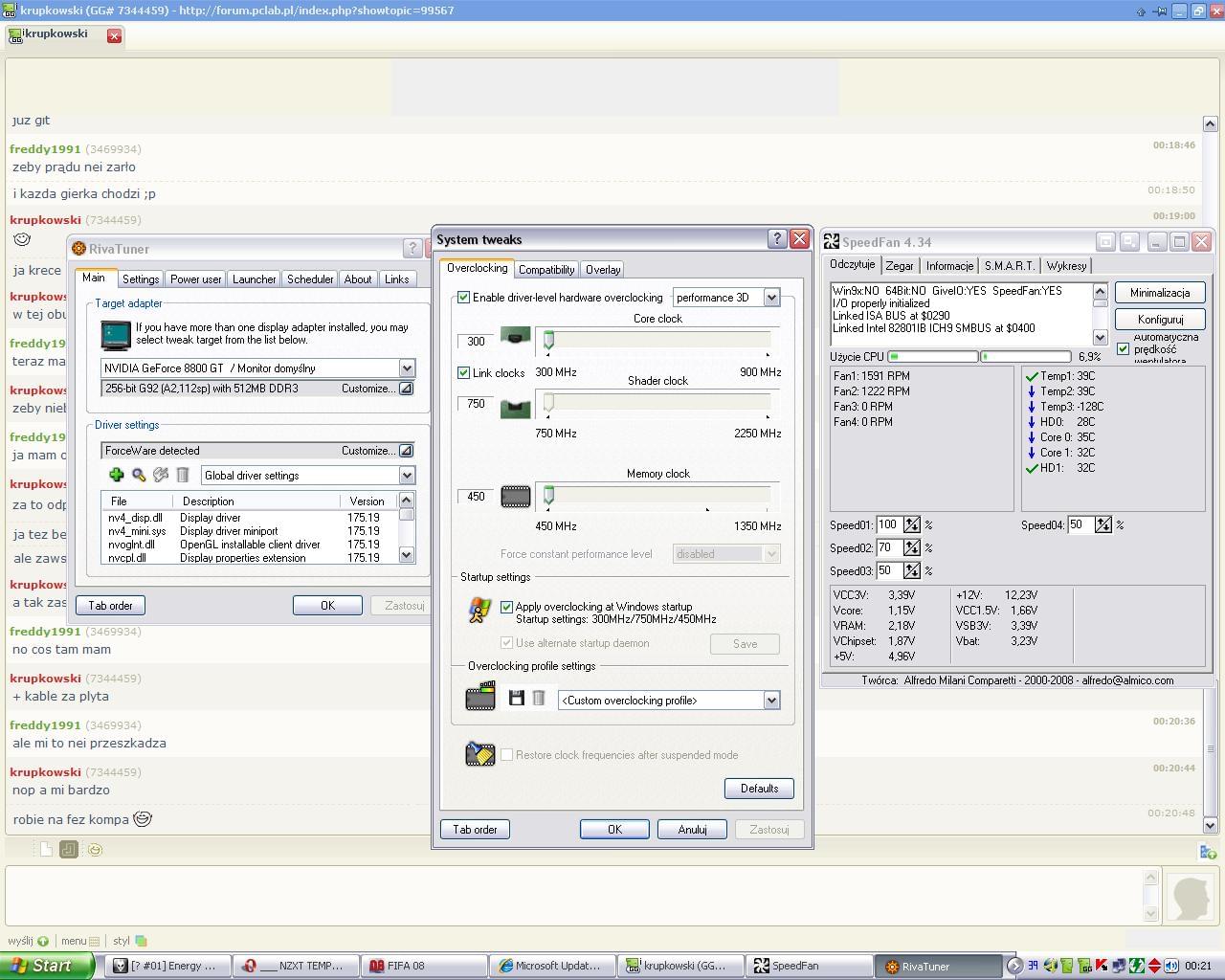Click the green send arrow icon next to wyślij
This screenshot has width=1225, height=980.
click(x=42, y=941)
